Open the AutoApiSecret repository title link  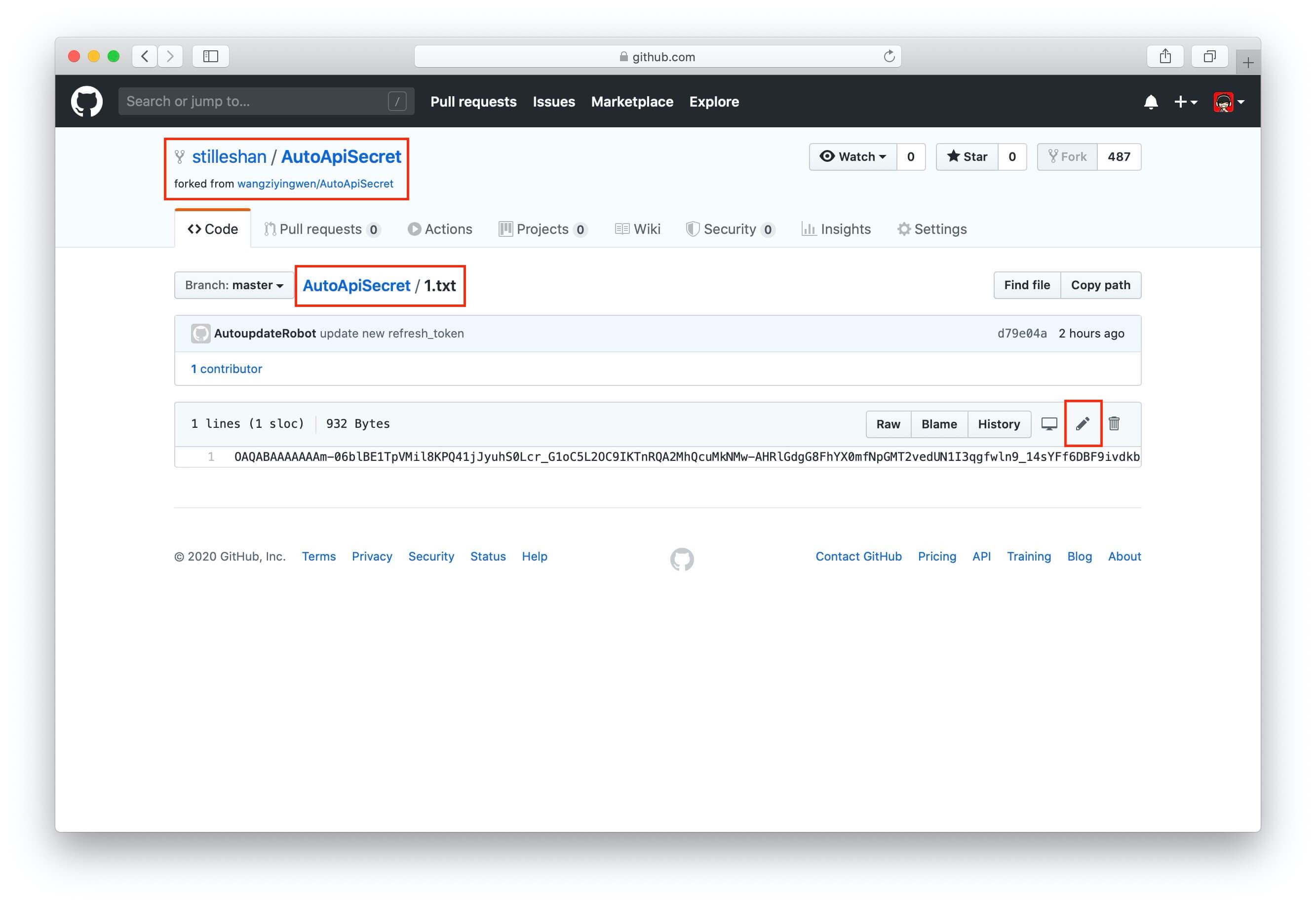[x=341, y=156]
